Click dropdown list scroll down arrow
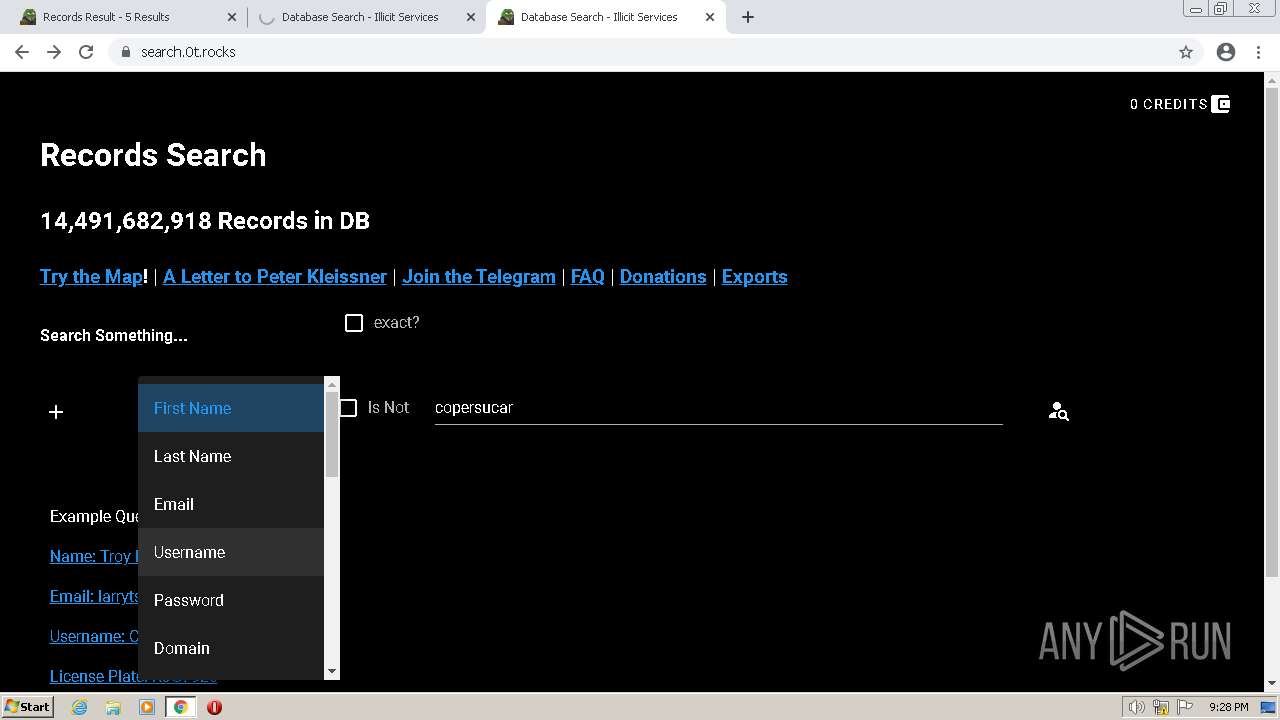The height and width of the screenshot is (720, 1280). (x=332, y=672)
